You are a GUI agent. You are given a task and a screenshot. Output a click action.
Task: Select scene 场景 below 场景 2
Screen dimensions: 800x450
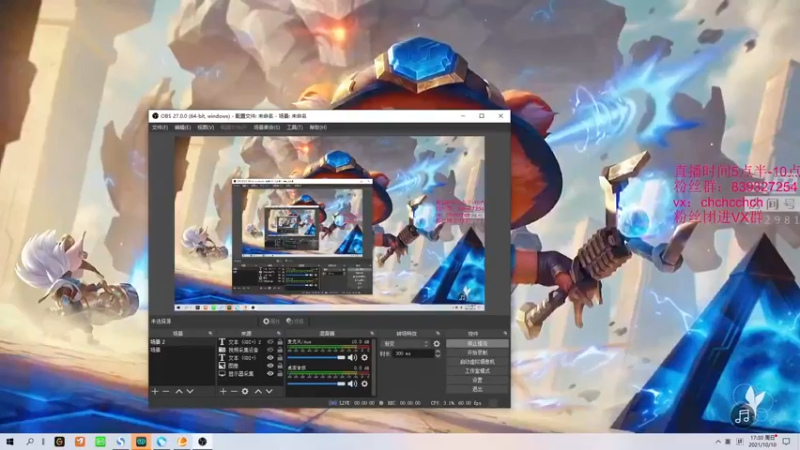click(182, 350)
